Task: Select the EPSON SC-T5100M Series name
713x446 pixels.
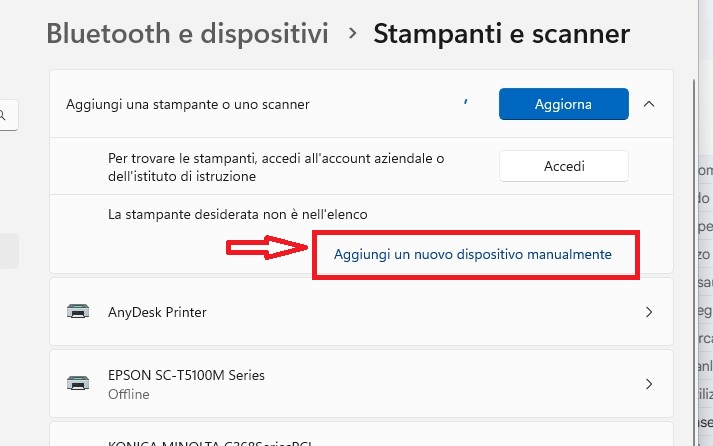Action: [186, 375]
